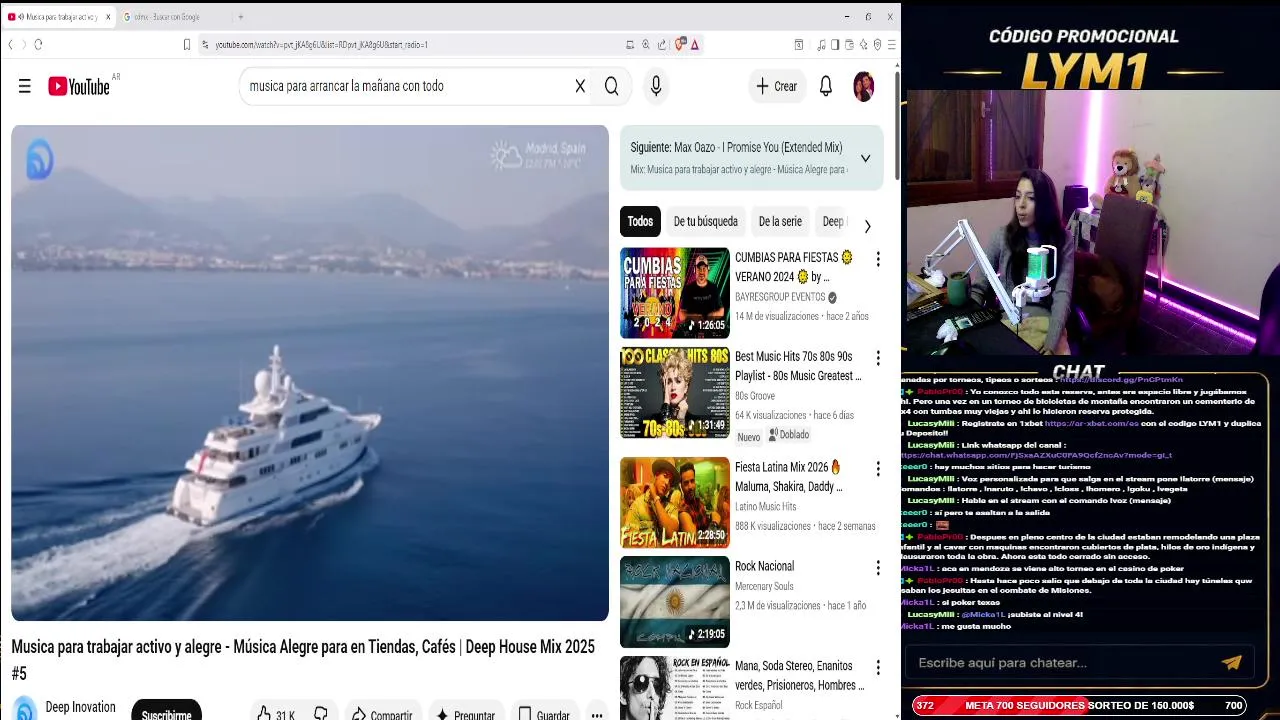The image size is (1280, 720).
Task: Open the 80s Groove channel link
Action: pyautogui.click(x=756, y=396)
